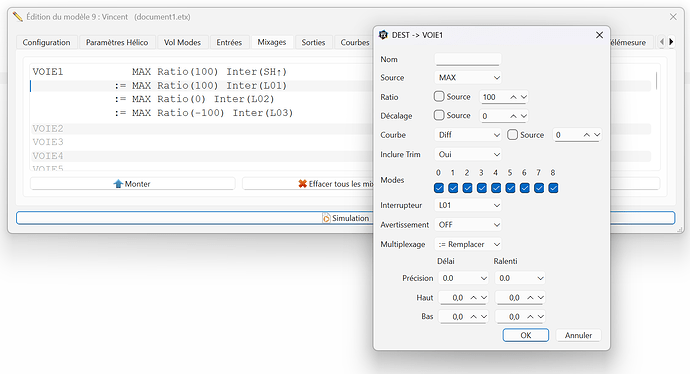Open the Courbe Diff dropdown
This screenshot has height=374, width=690.
point(468,135)
